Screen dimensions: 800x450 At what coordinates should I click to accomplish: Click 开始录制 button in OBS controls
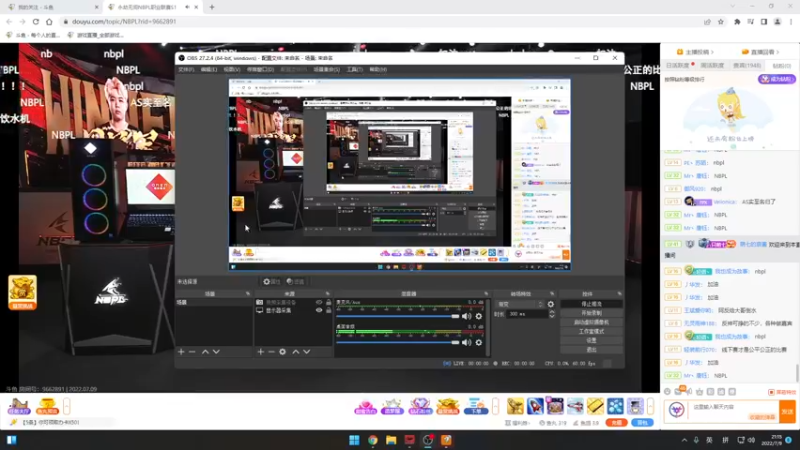pyautogui.click(x=591, y=313)
